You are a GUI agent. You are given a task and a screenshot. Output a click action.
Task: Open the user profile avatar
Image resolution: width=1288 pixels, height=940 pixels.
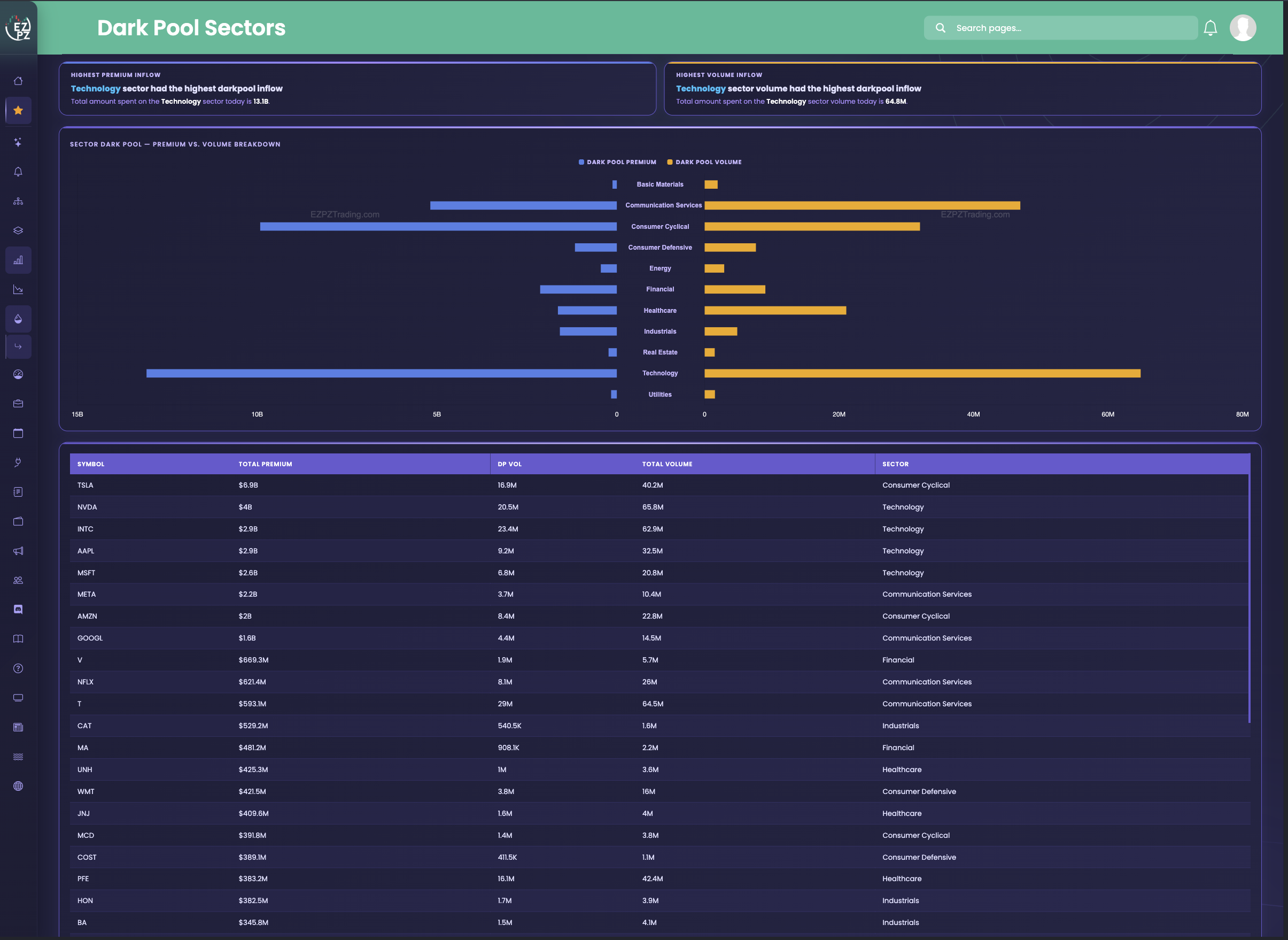(1243, 28)
